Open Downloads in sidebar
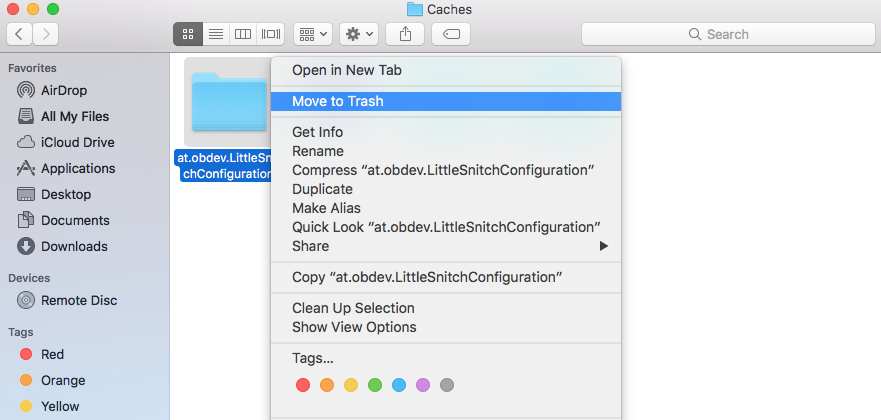 (x=62, y=246)
